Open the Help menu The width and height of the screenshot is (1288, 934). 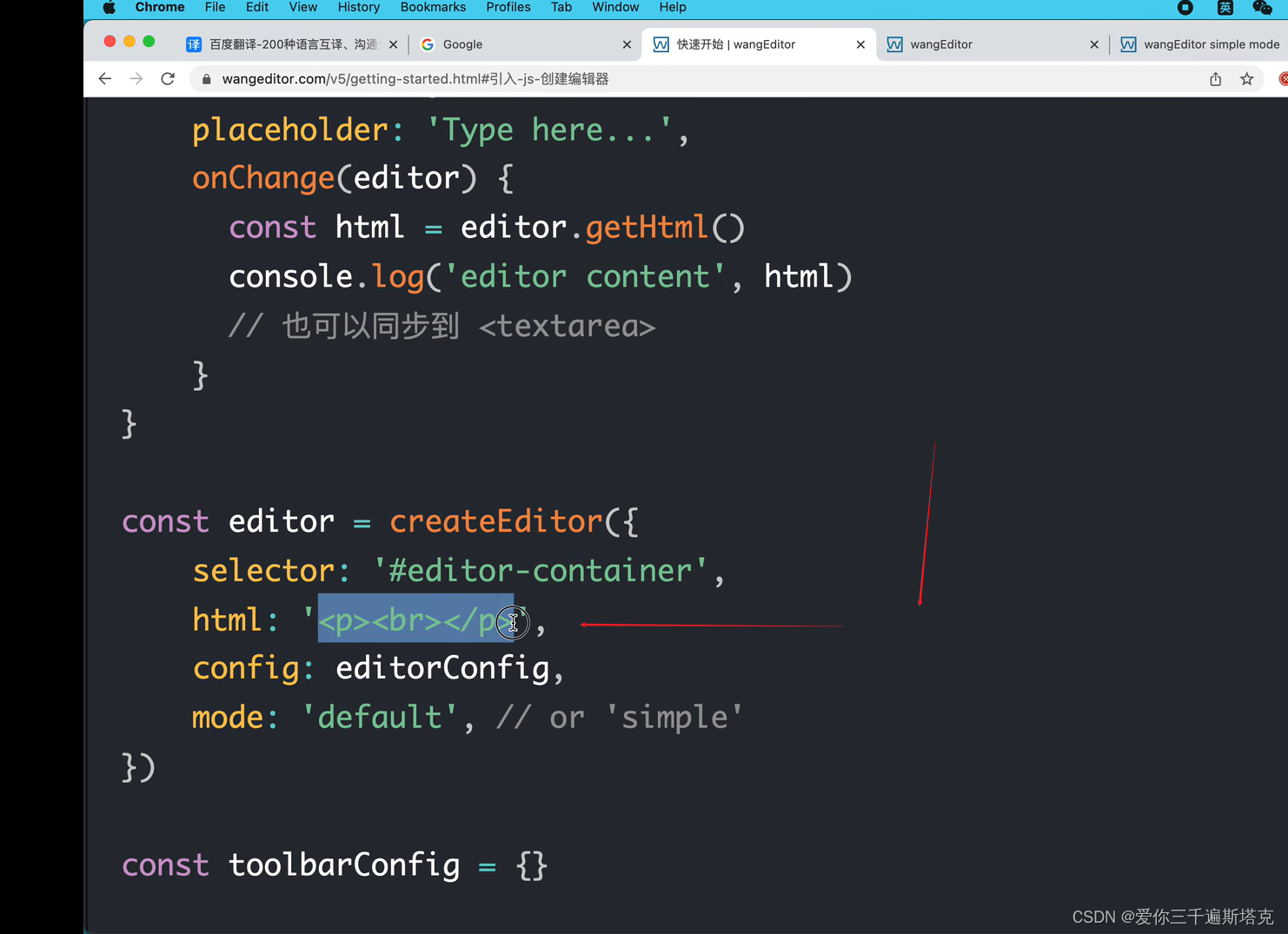coord(673,8)
